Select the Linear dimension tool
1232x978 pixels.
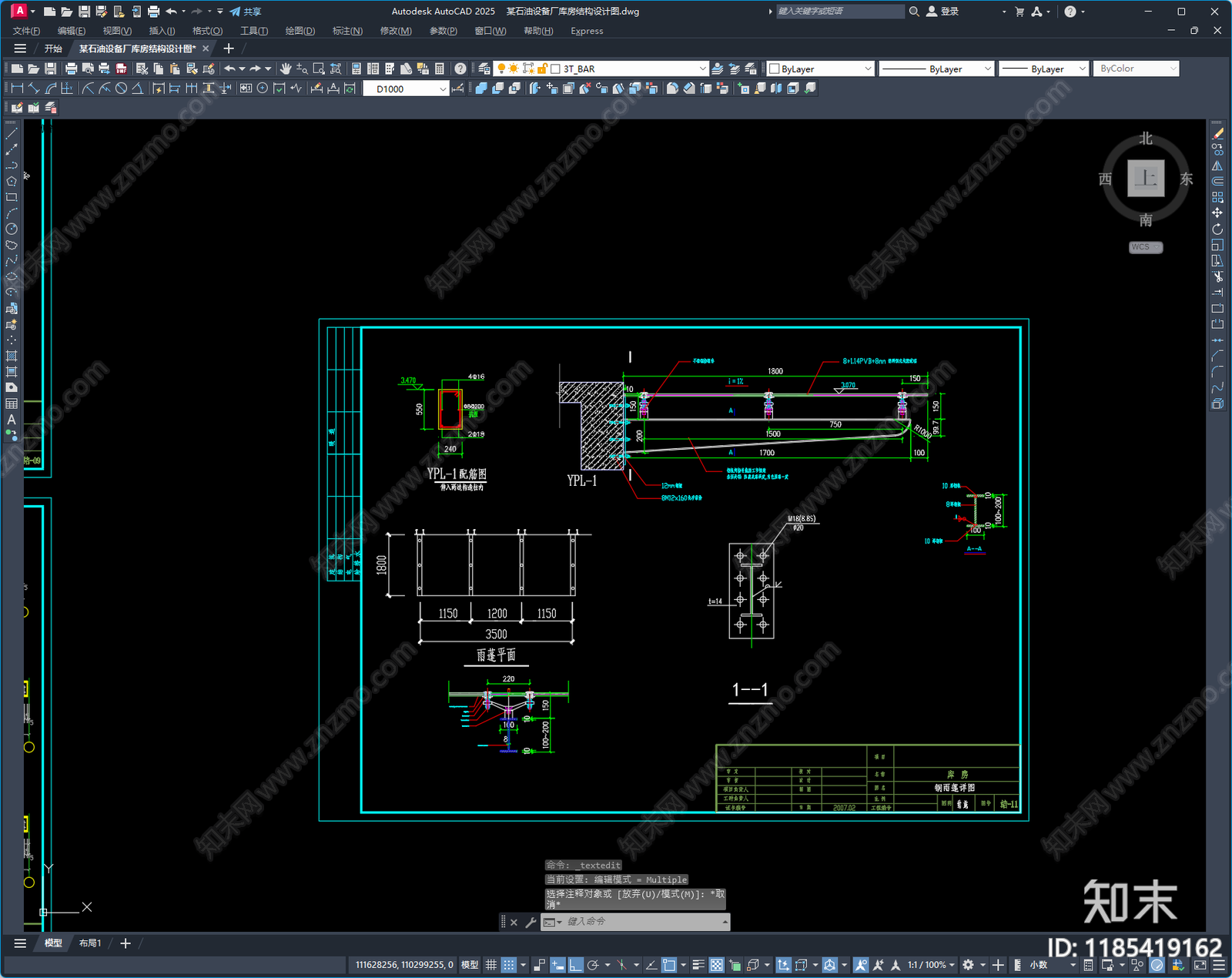click(x=17, y=89)
